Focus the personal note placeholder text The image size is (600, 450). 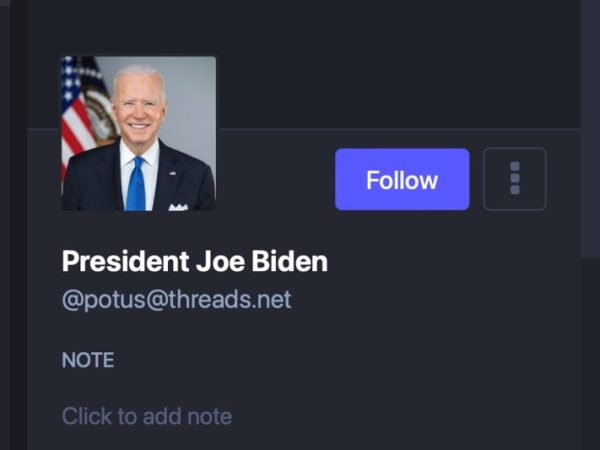(x=147, y=416)
